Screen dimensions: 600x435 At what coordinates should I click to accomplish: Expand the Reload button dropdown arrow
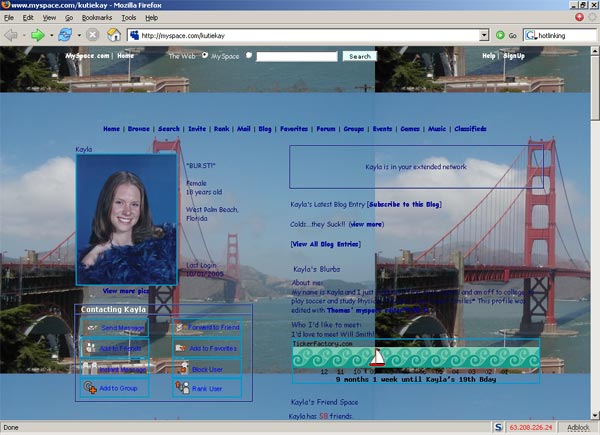point(77,35)
